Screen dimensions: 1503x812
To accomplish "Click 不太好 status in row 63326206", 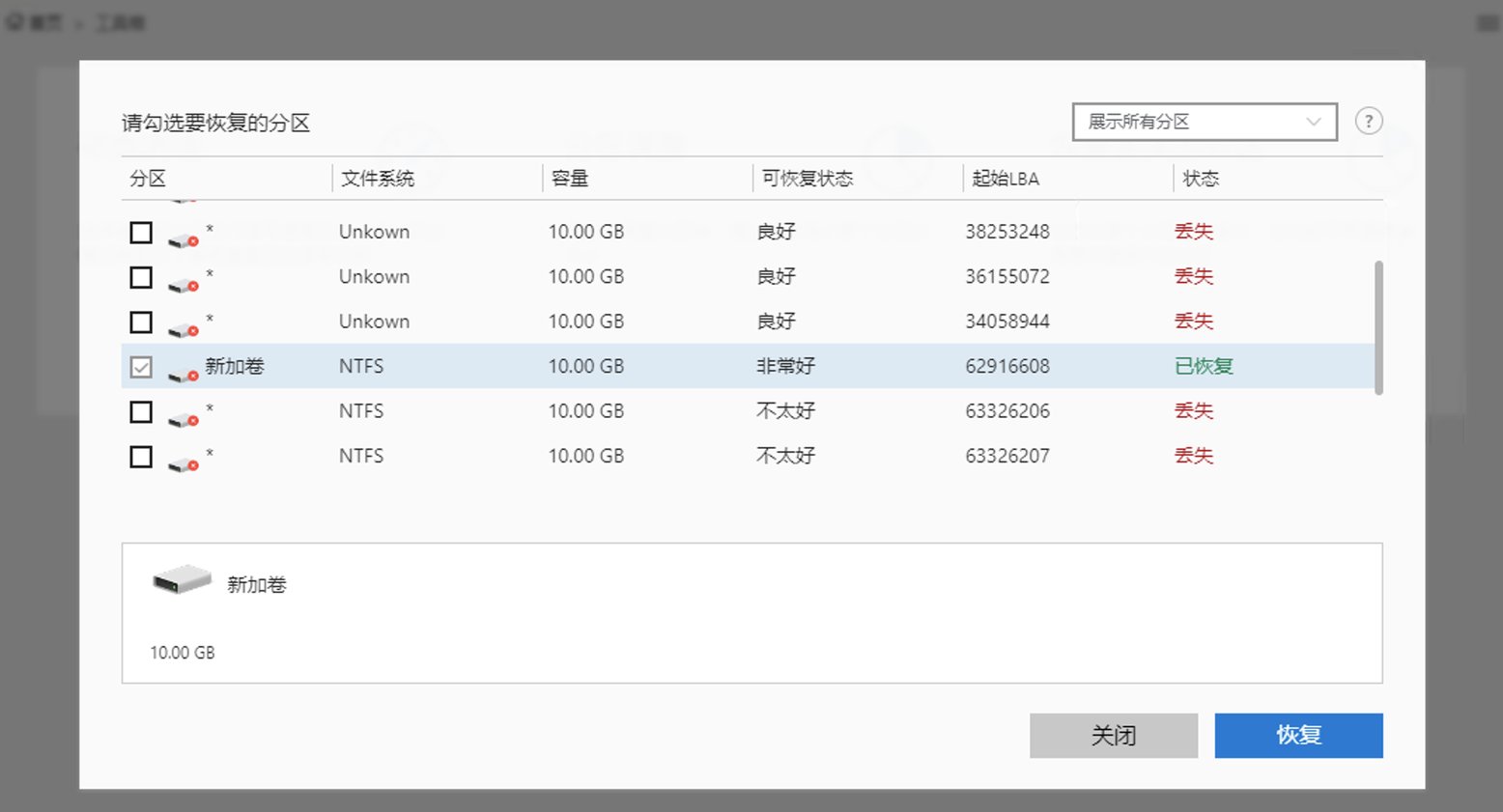I will coord(785,411).
